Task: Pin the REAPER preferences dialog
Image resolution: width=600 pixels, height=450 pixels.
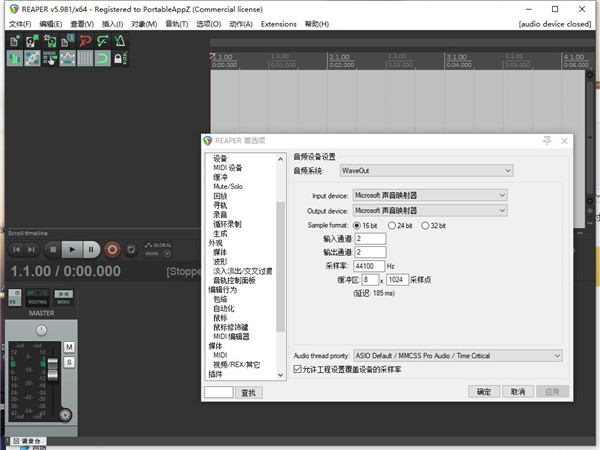Action: pyautogui.click(x=547, y=140)
